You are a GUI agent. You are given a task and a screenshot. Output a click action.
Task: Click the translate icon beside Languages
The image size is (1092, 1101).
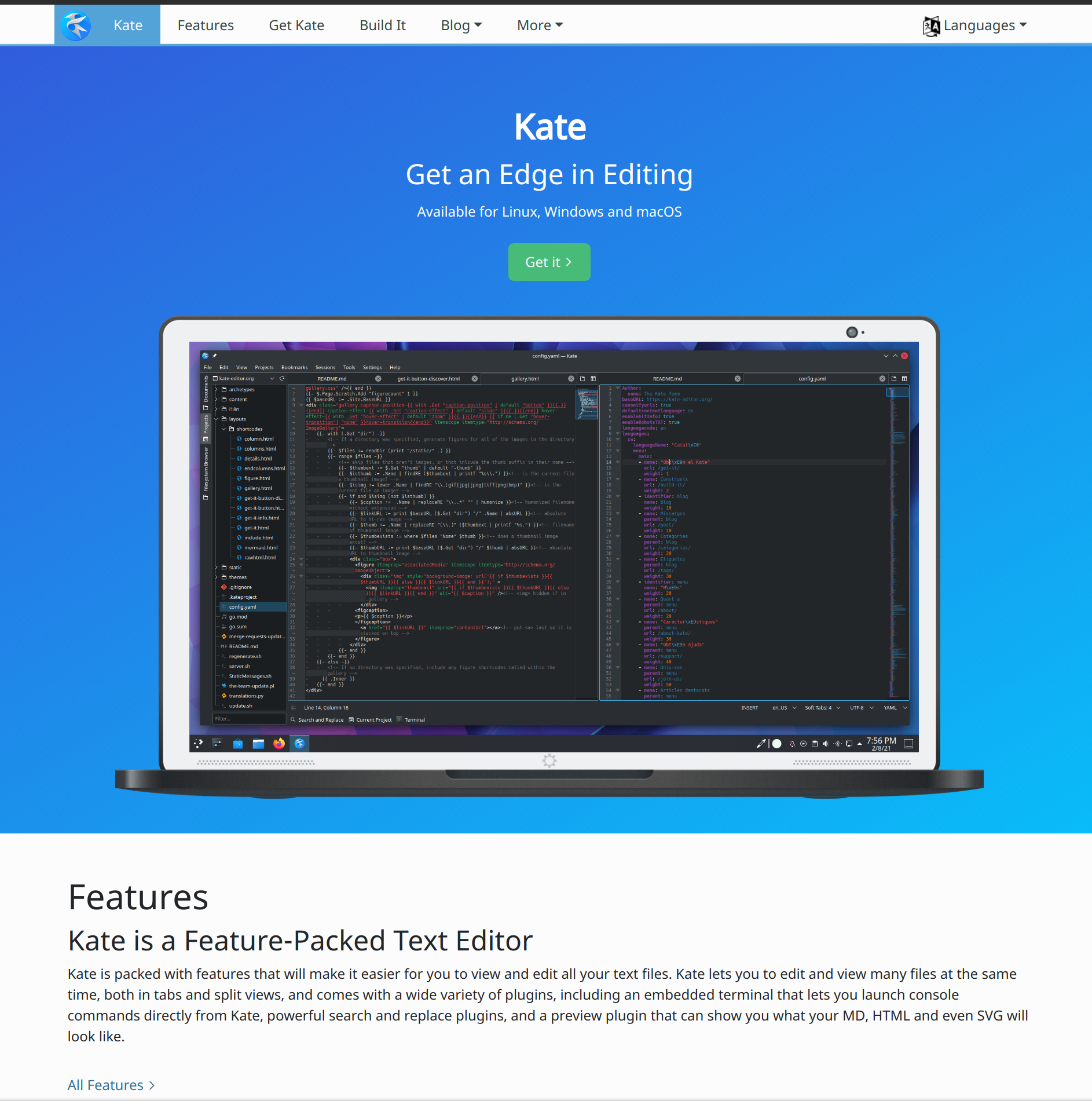coord(932,26)
